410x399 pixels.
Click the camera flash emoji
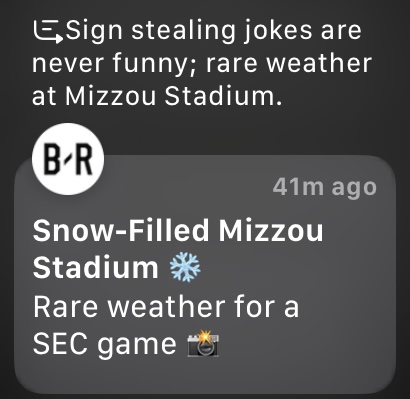[x=203, y=343]
